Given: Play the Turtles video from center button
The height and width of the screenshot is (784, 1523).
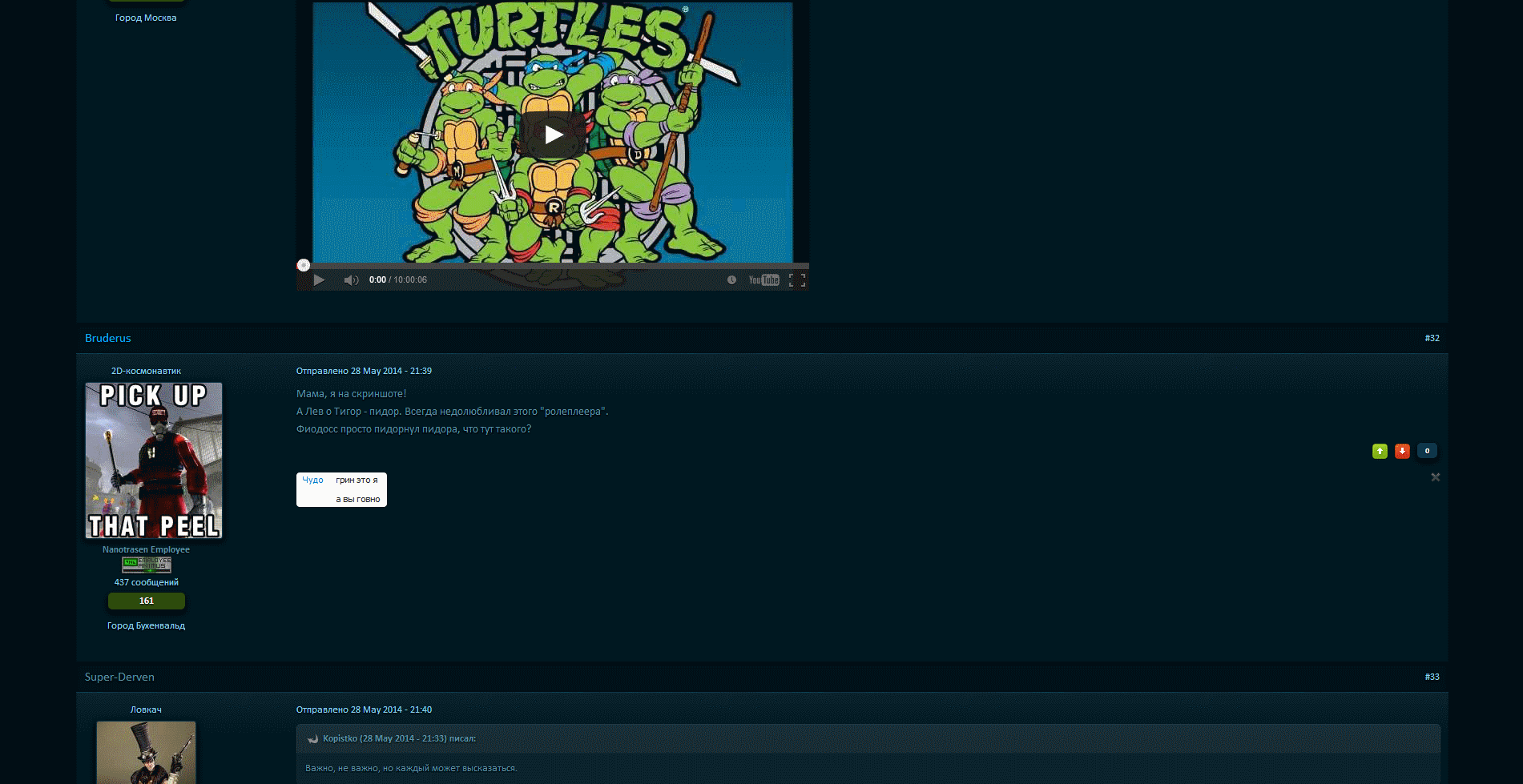Looking at the screenshot, I should coord(553,135).
